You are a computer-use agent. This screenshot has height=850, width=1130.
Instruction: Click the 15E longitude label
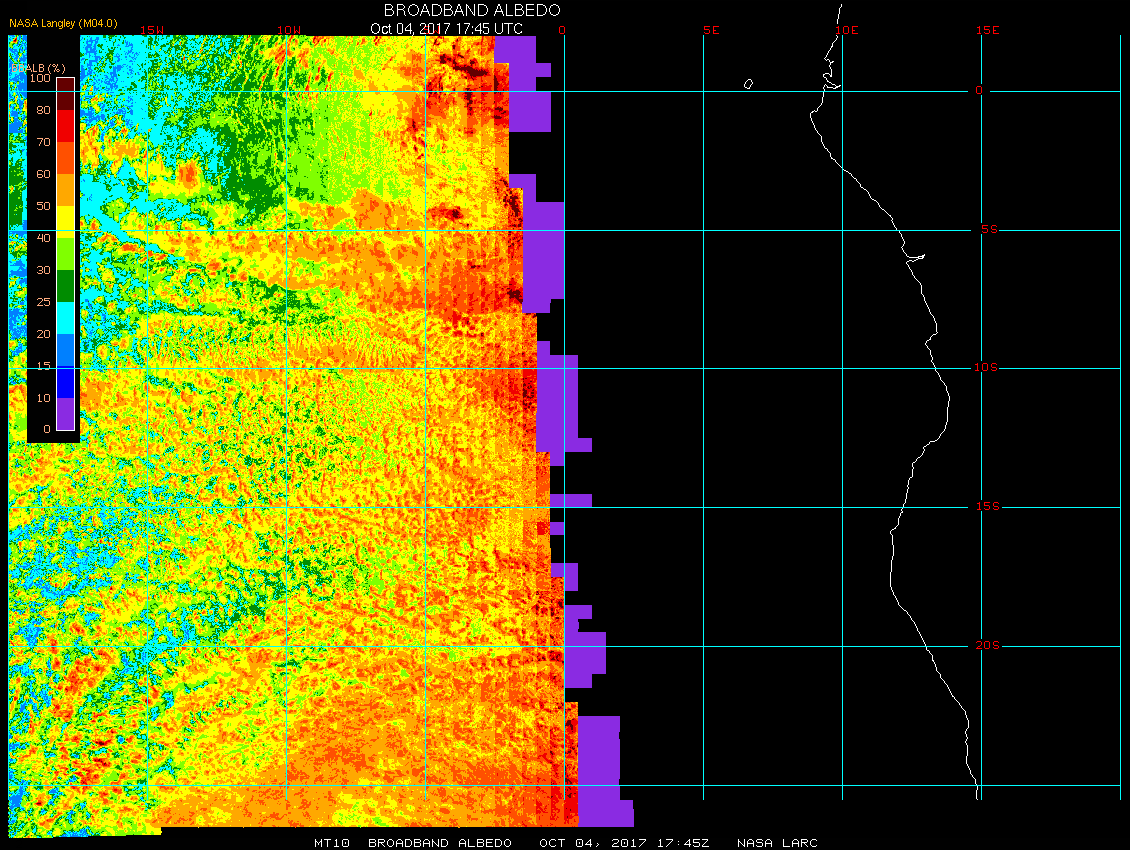click(x=987, y=30)
